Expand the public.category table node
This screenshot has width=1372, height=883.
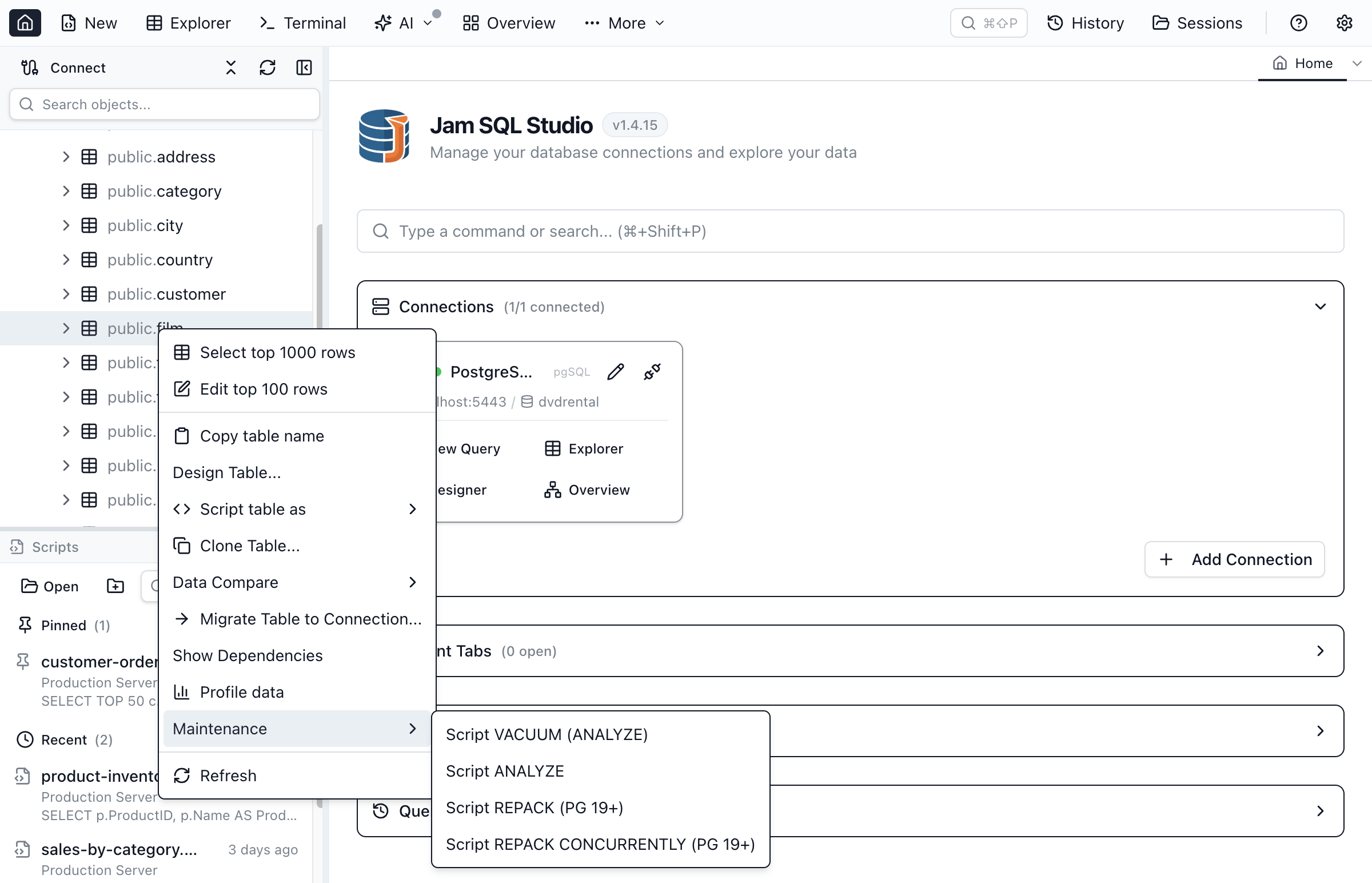[x=66, y=191]
